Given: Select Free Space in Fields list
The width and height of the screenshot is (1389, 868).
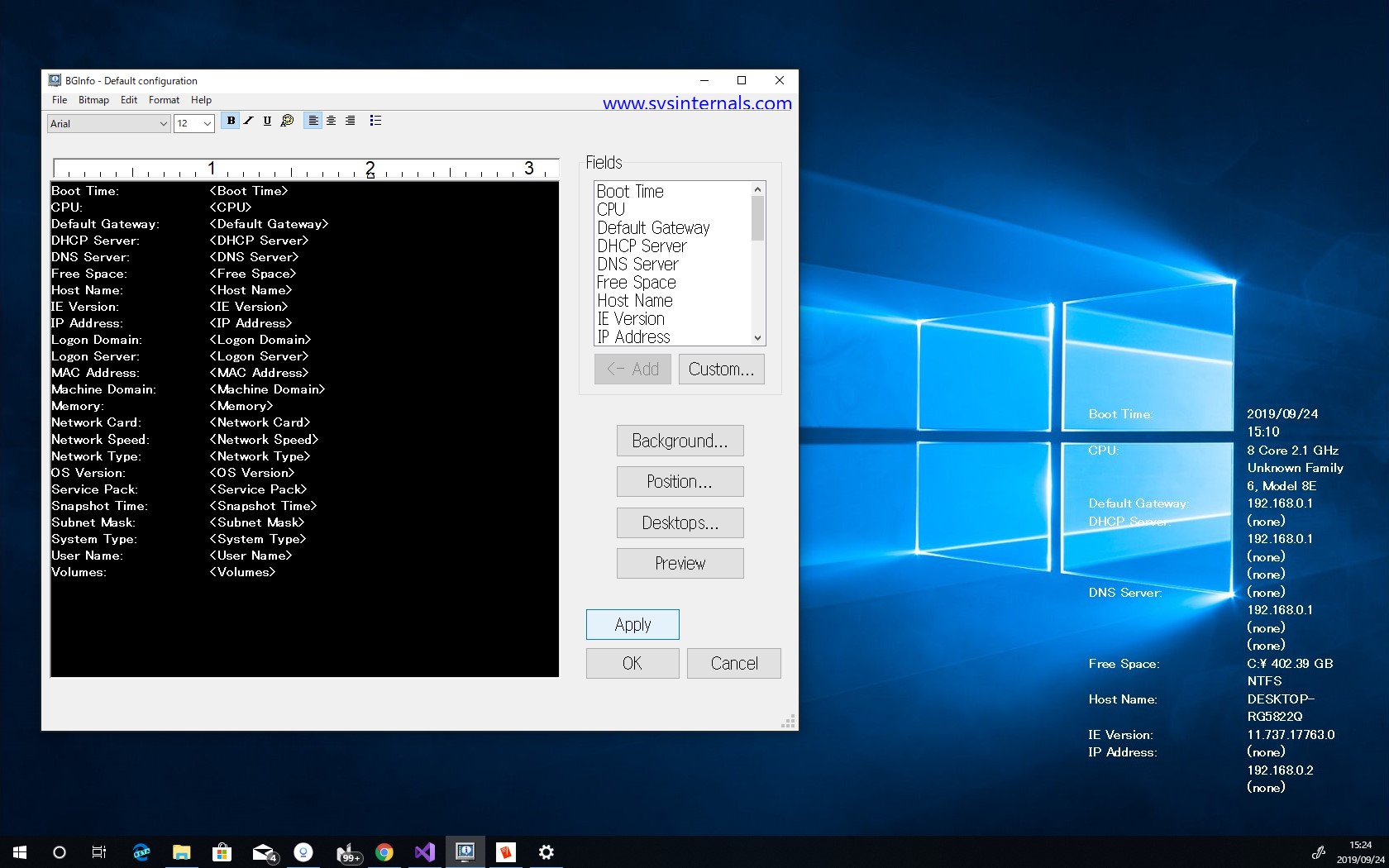Looking at the screenshot, I should (x=636, y=283).
